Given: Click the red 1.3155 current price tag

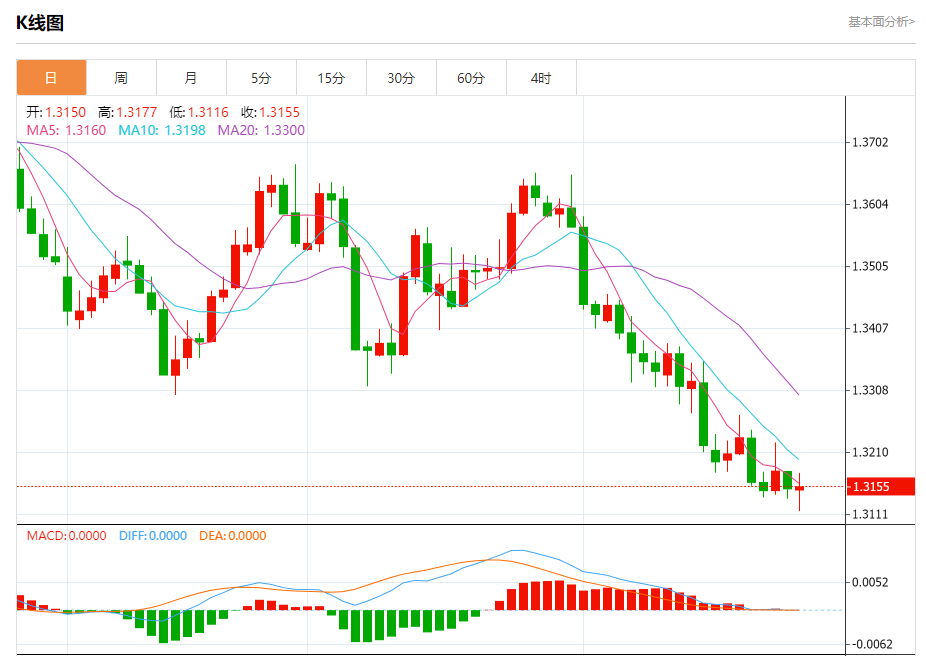Looking at the screenshot, I should (x=881, y=487).
